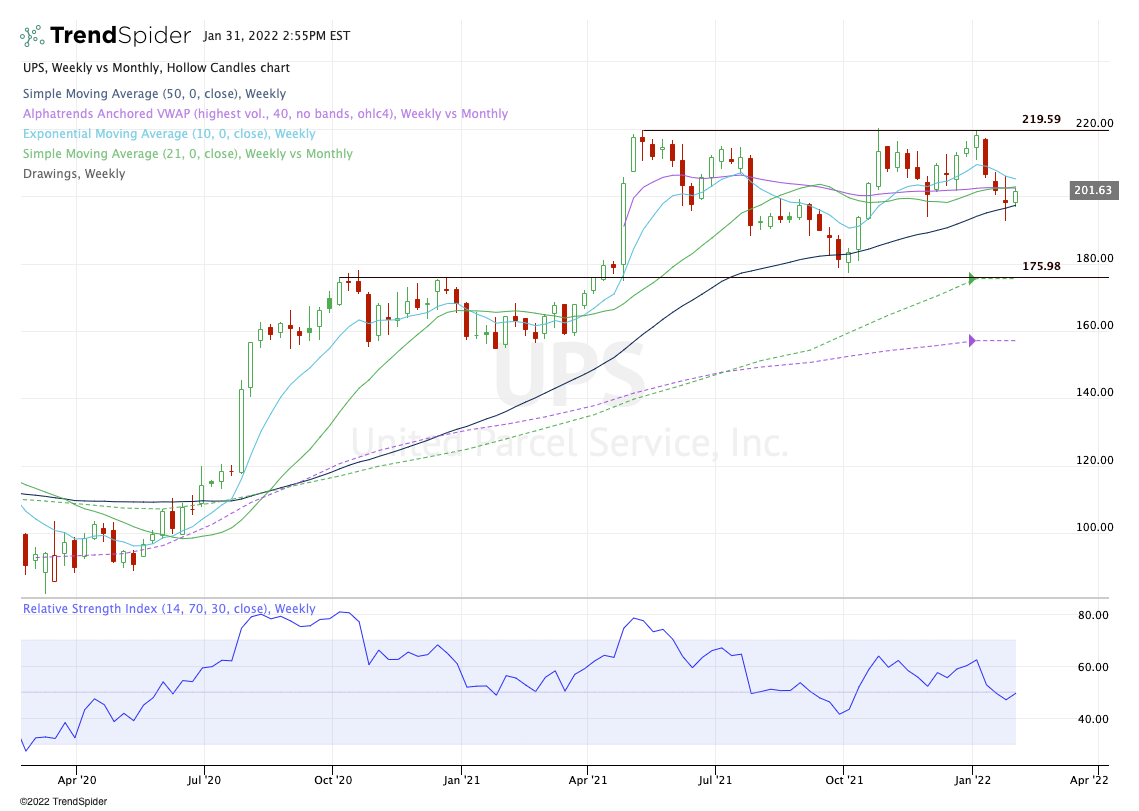Click the purple arrow marker on dashed line

click(x=971, y=341)
